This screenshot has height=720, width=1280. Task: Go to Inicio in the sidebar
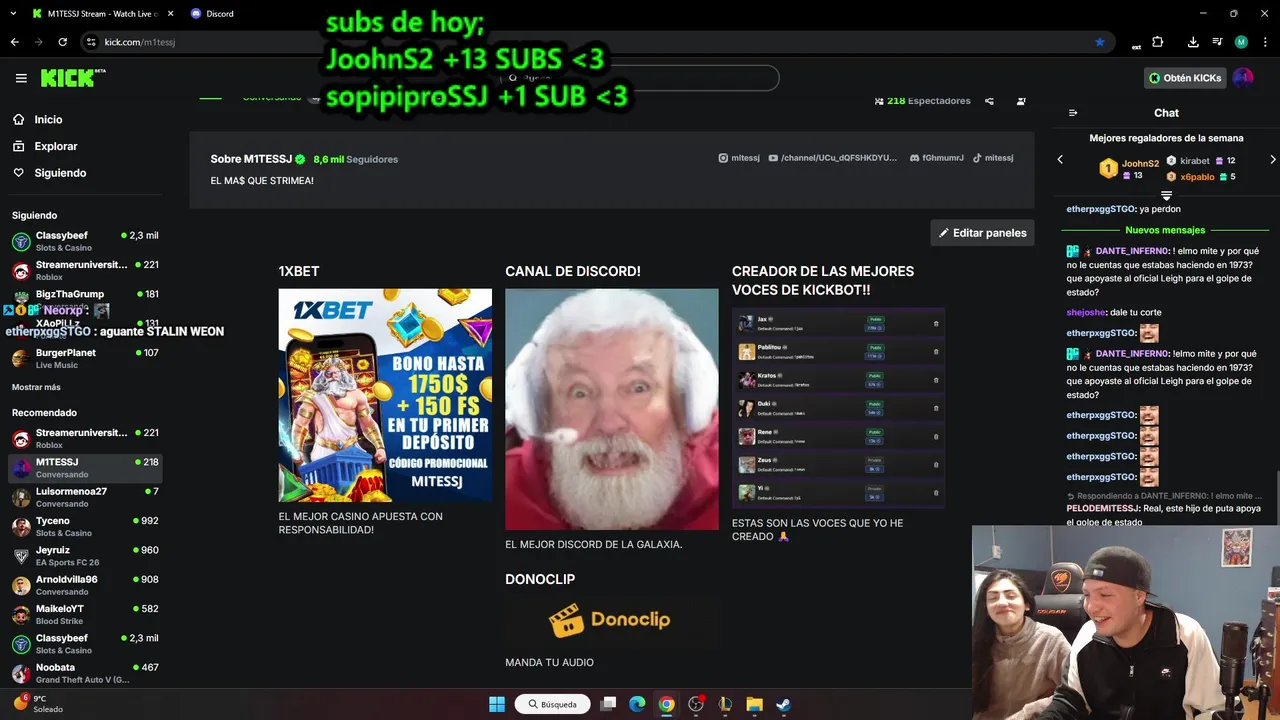[48, 119]
